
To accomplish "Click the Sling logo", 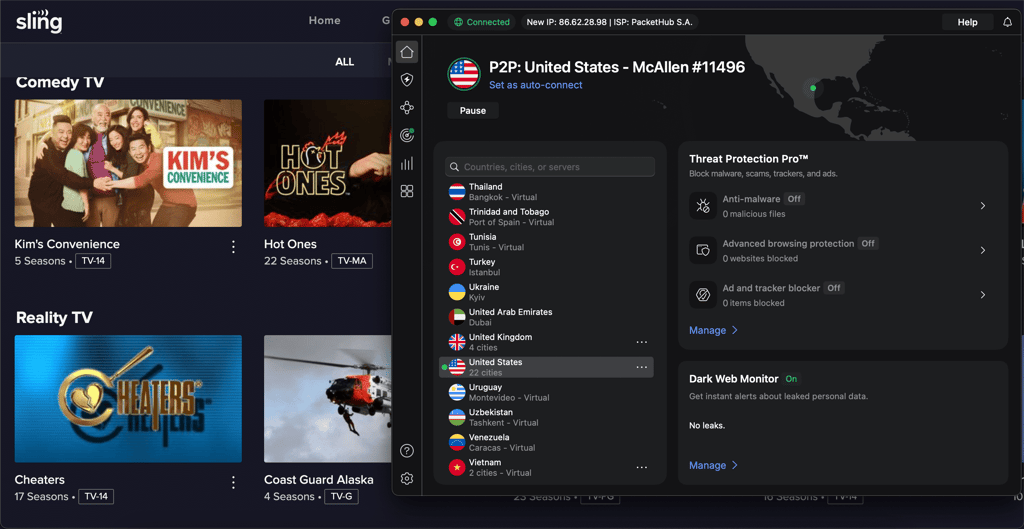I will pyautogui.click(x=39, y=22).
